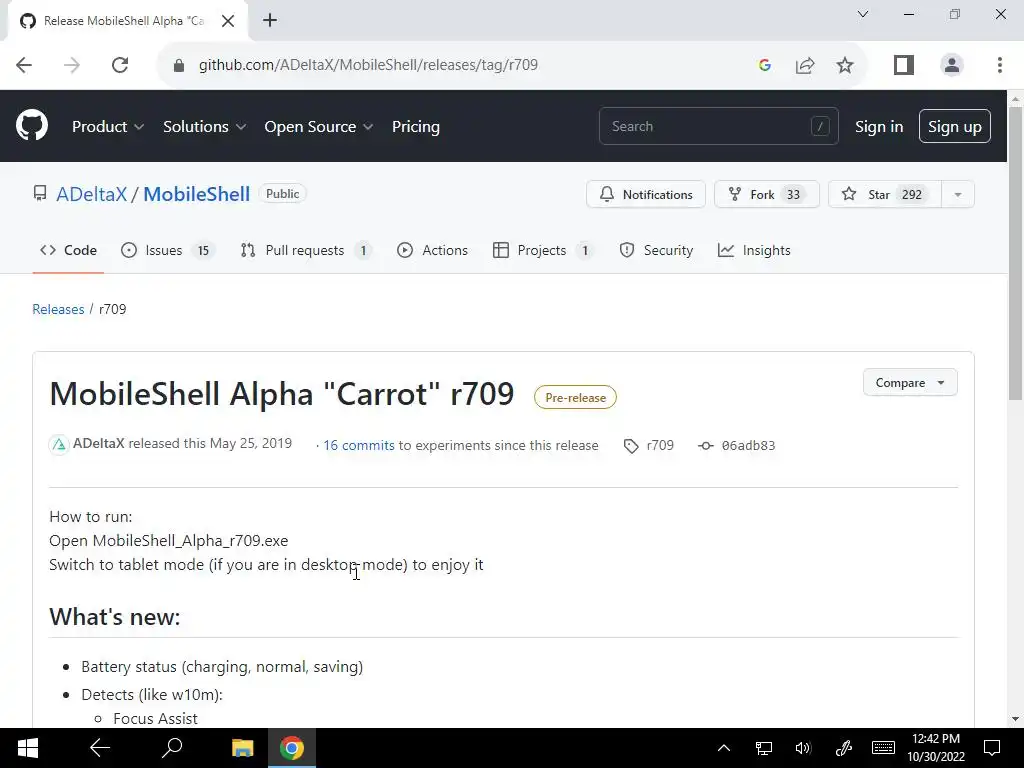1024x768 pixels.
Task: Open the Chrome three-dot menu
Action: pos(999,65)
